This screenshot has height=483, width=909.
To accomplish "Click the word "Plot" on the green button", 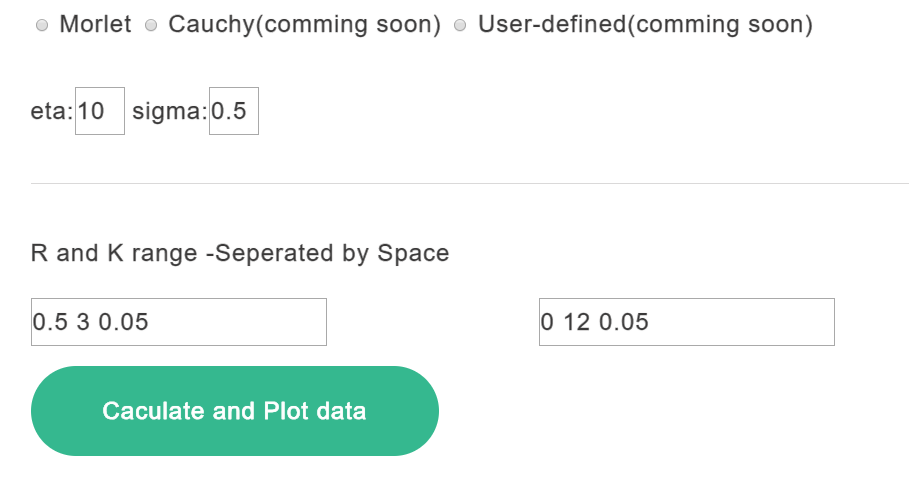I will (286, 411).
